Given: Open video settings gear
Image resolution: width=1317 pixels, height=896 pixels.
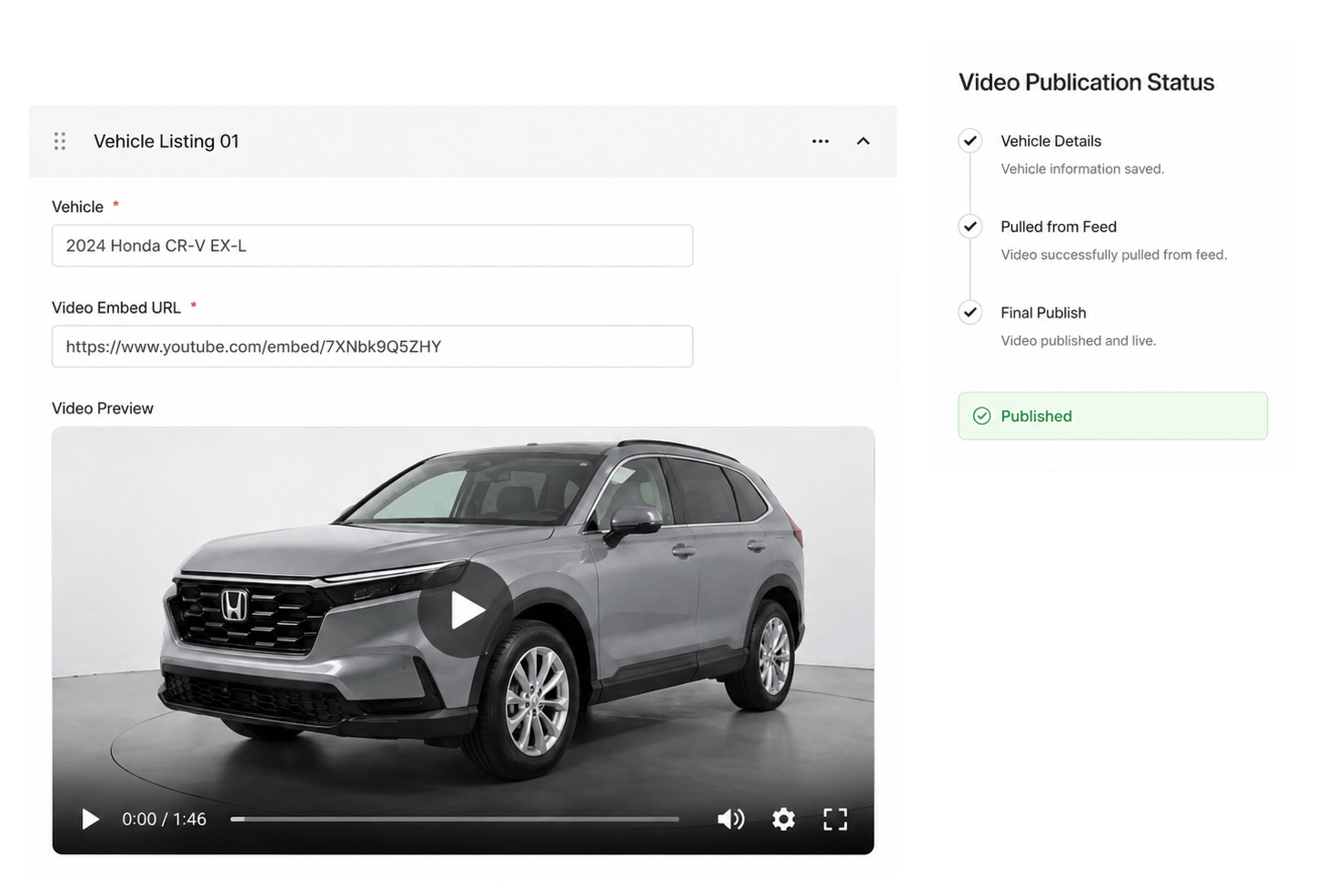Looking at the screenshot, I should 783,819.
